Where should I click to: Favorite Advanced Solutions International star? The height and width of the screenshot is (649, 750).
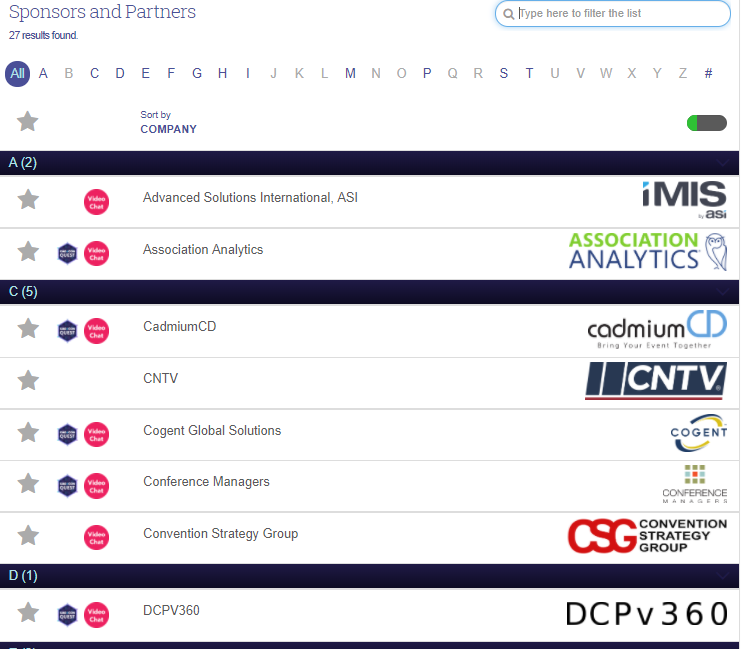(28, 199)
